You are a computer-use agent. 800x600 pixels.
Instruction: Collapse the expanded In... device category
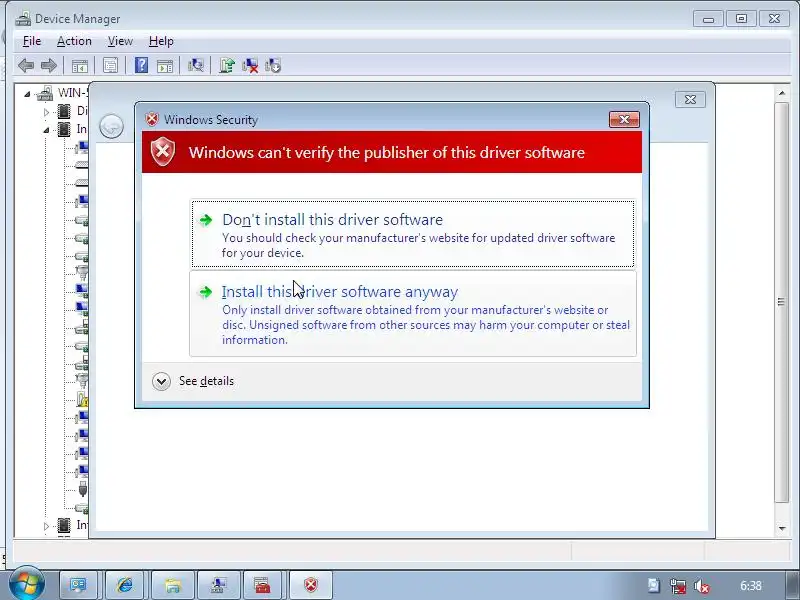pos(46,130)
